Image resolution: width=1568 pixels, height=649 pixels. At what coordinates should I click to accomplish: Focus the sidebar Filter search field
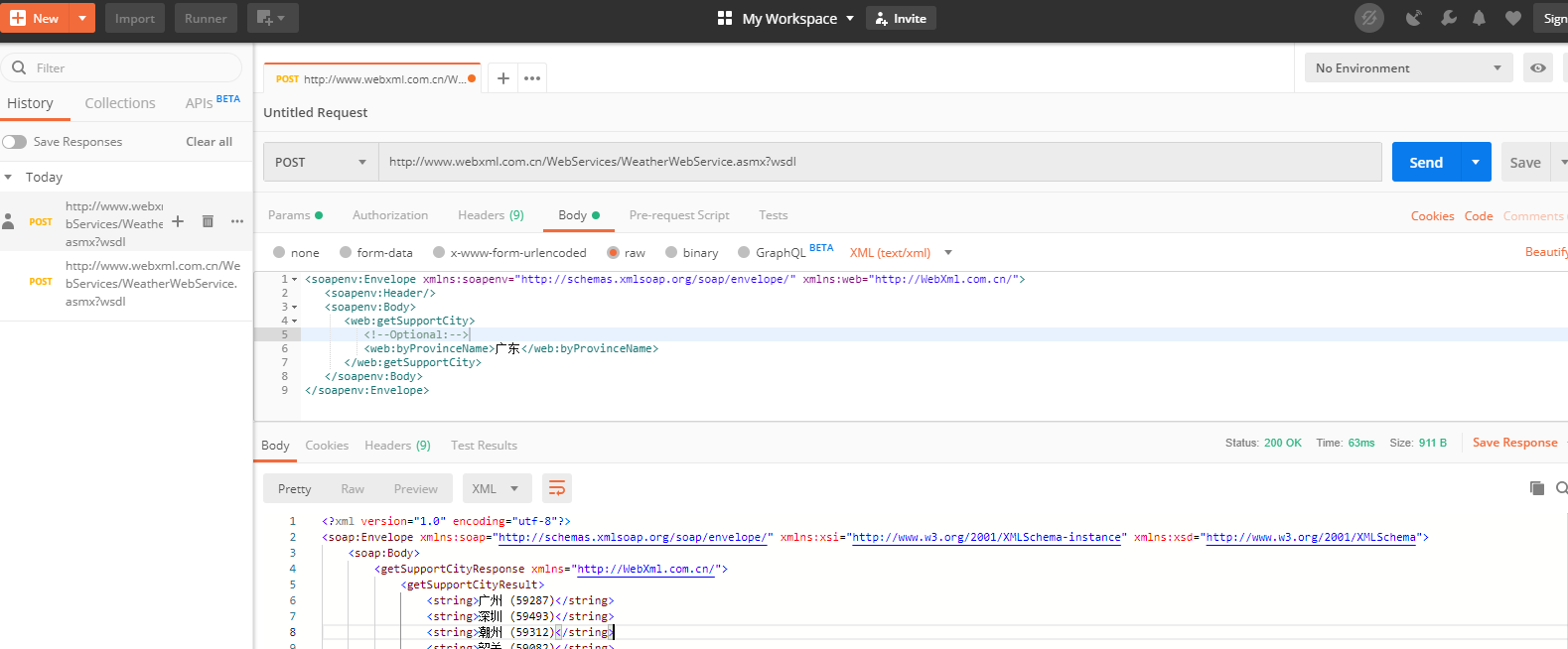coord(121,67)
